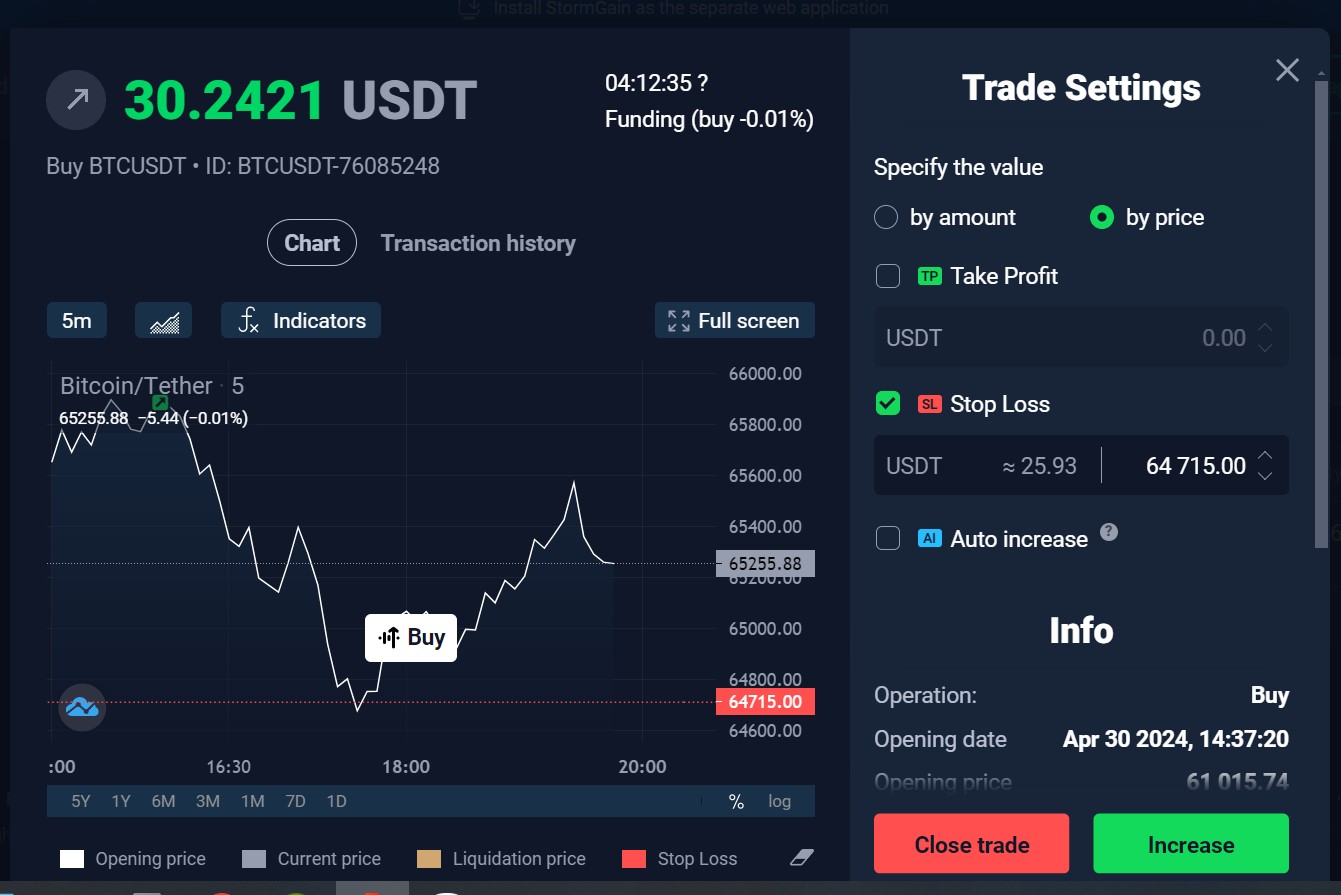
Task: Change the 5m timeframe selector
Action: pyautogui.click(x=77, y=321)
